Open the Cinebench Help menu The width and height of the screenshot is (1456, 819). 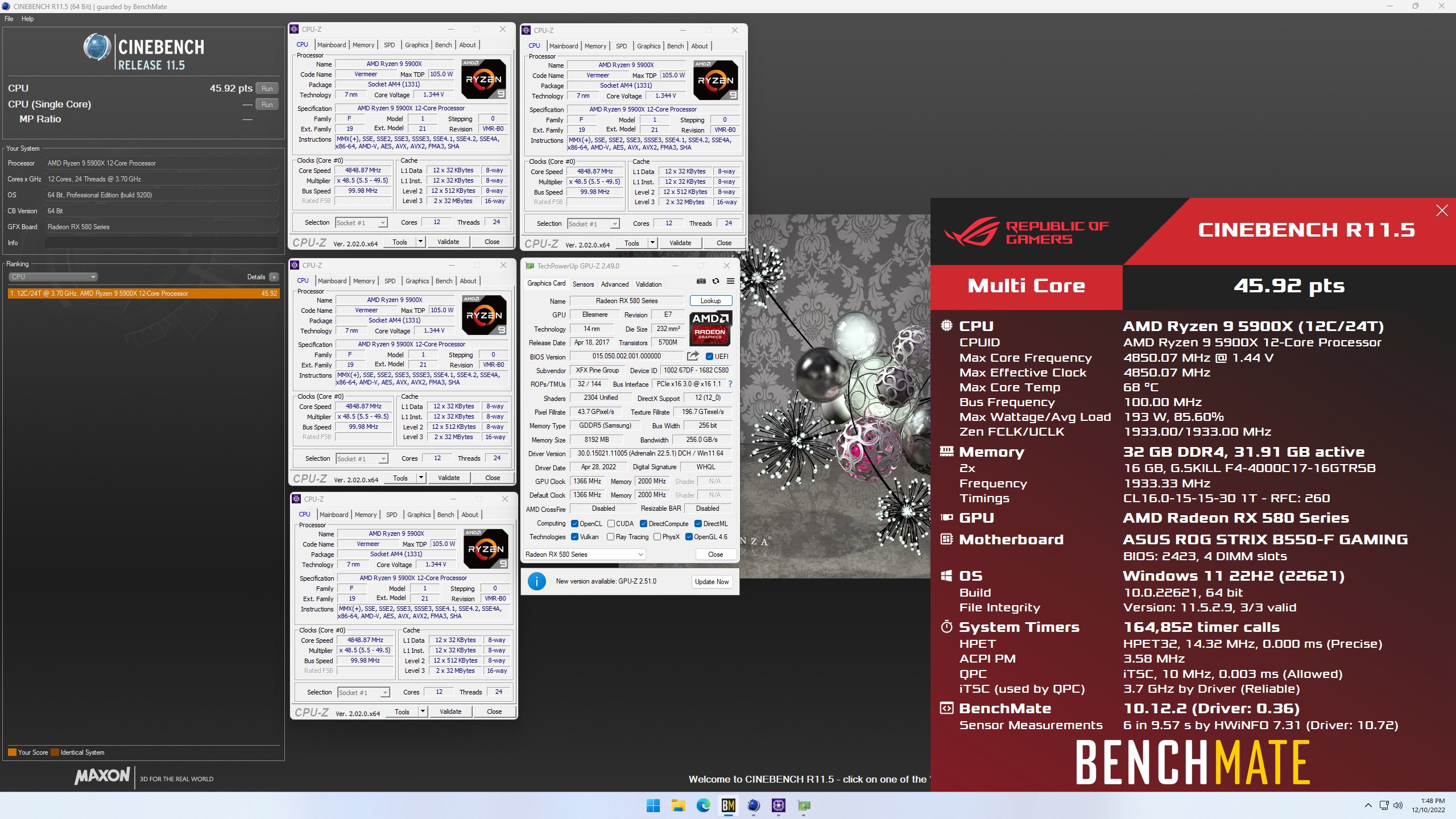27,19
